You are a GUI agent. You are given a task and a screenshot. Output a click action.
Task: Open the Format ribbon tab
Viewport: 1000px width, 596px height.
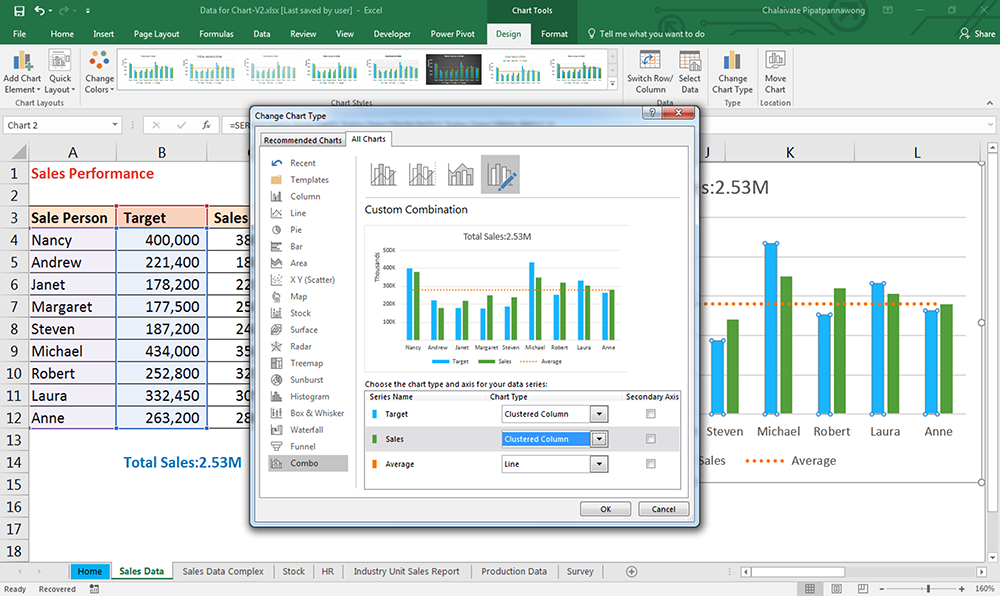point(553,32)
